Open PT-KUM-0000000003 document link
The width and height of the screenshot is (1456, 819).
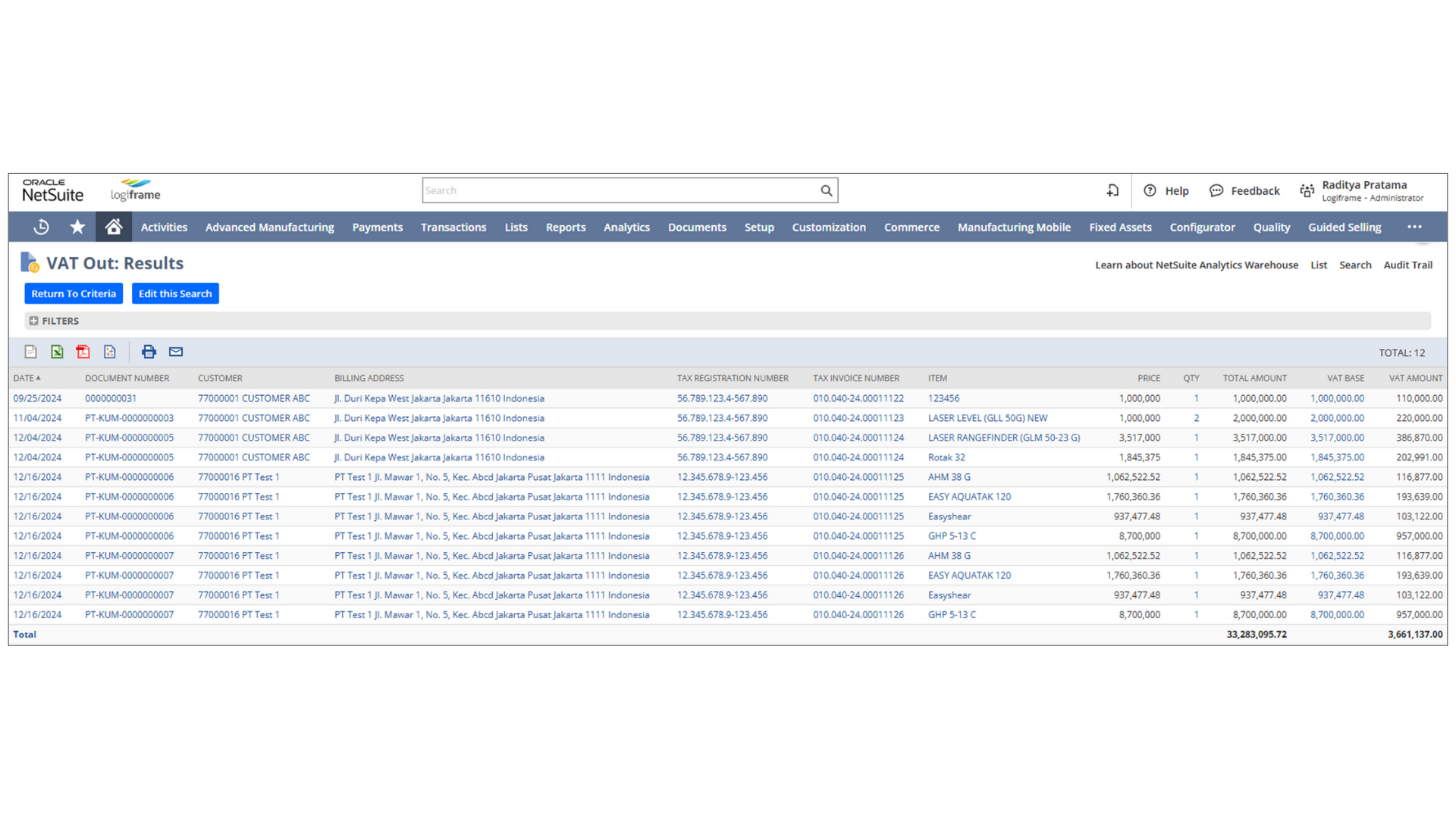[129, 418]
